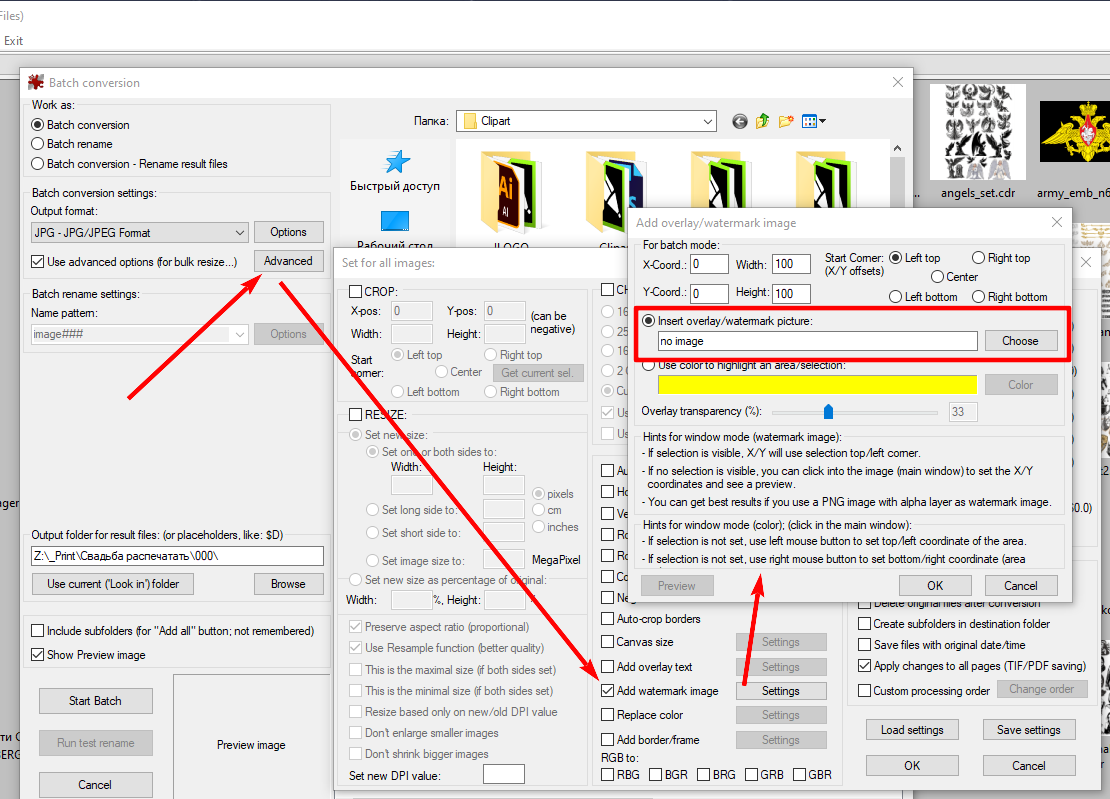Click Choose to pick watermark image
The image size is (1110, 799).
[1020, 341]
